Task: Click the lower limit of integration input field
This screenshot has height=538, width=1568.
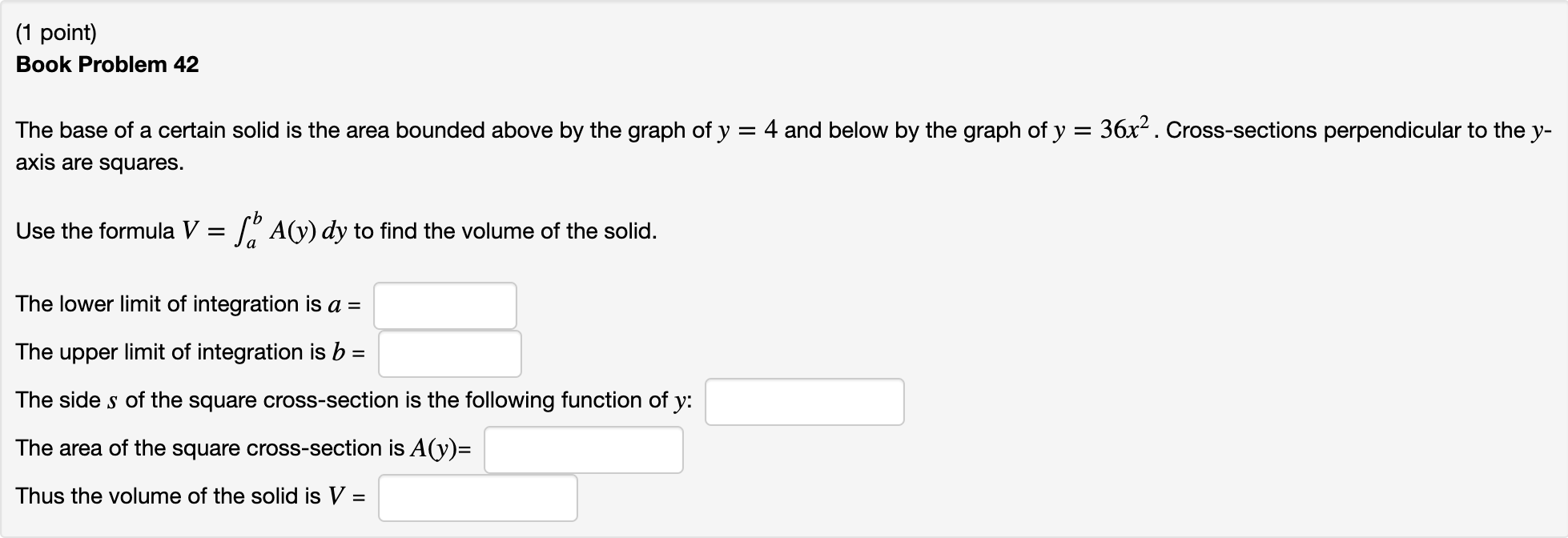Action: [x=445, y=305]
